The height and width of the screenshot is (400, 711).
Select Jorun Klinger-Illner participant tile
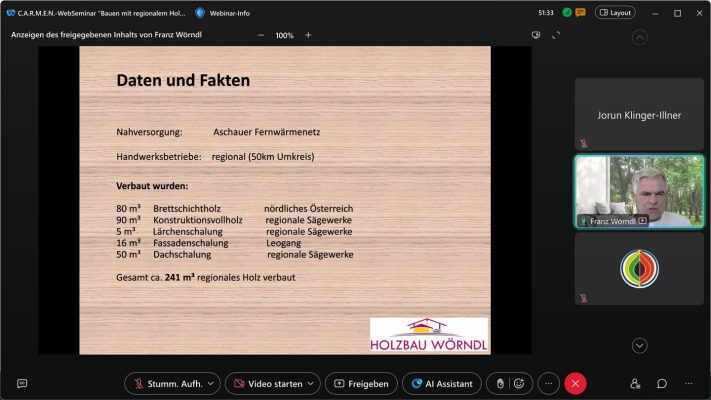[639, 114]
